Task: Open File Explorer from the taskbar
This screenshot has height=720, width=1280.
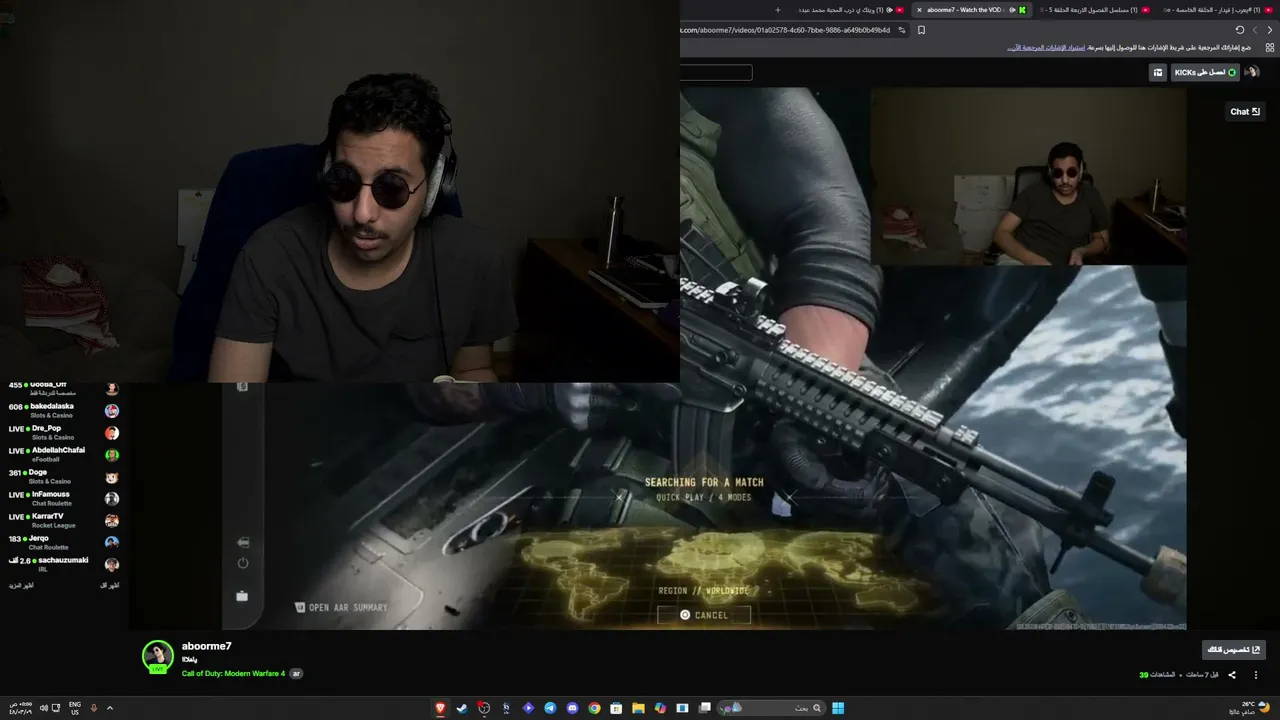Action: pos(638,708)
